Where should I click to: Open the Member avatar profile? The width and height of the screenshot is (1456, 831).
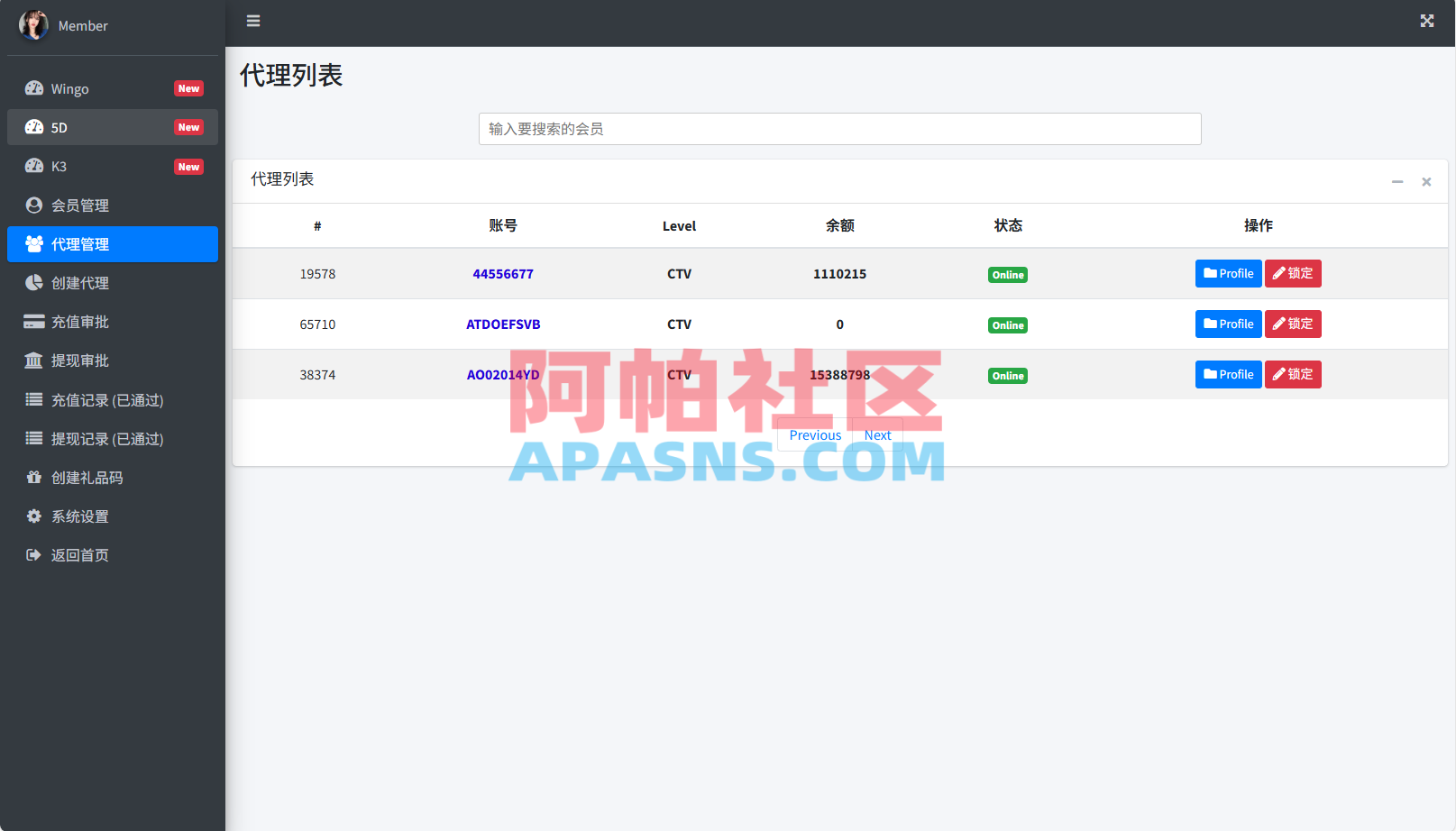point(33,25)
